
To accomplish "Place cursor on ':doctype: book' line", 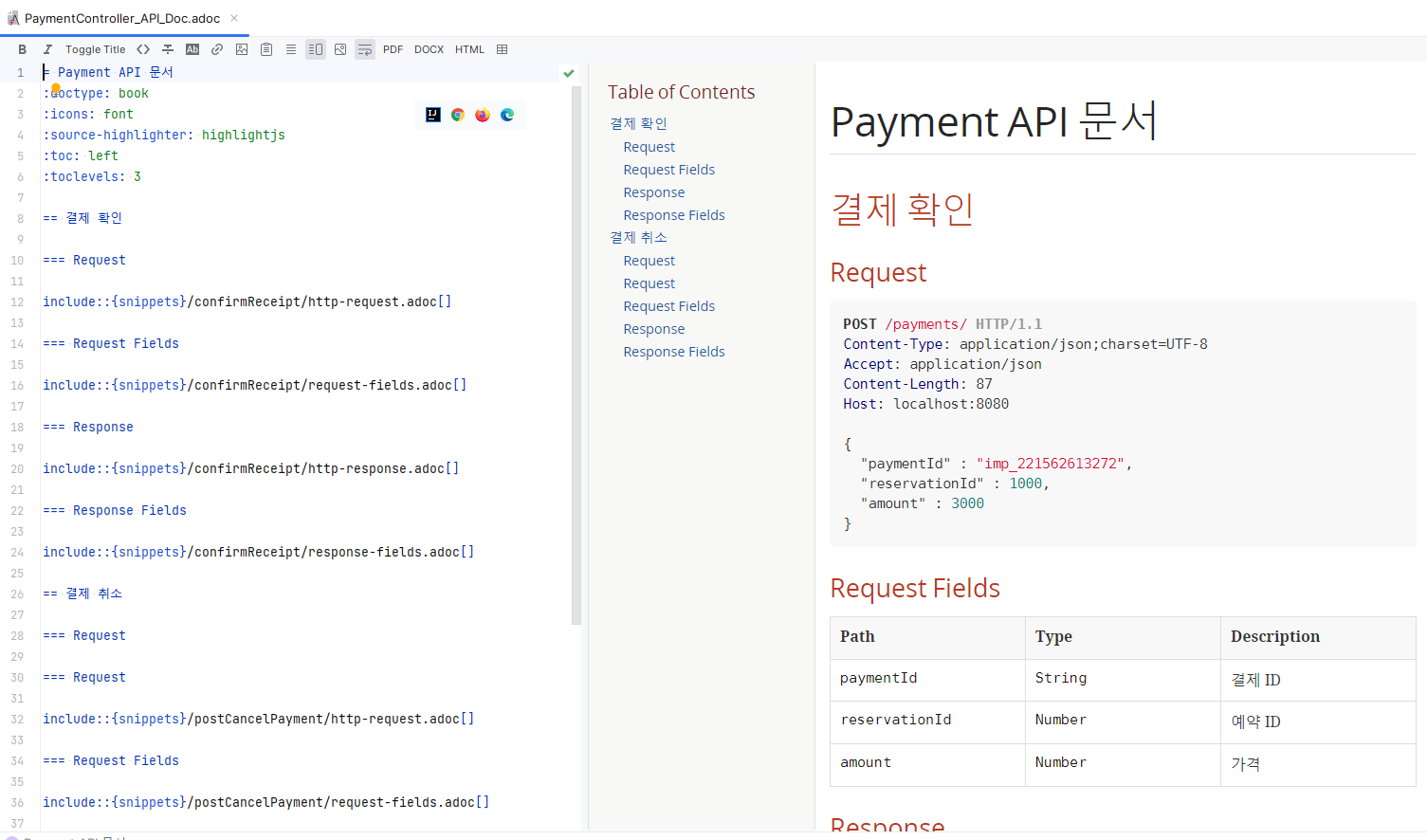I will pos(96,93).
